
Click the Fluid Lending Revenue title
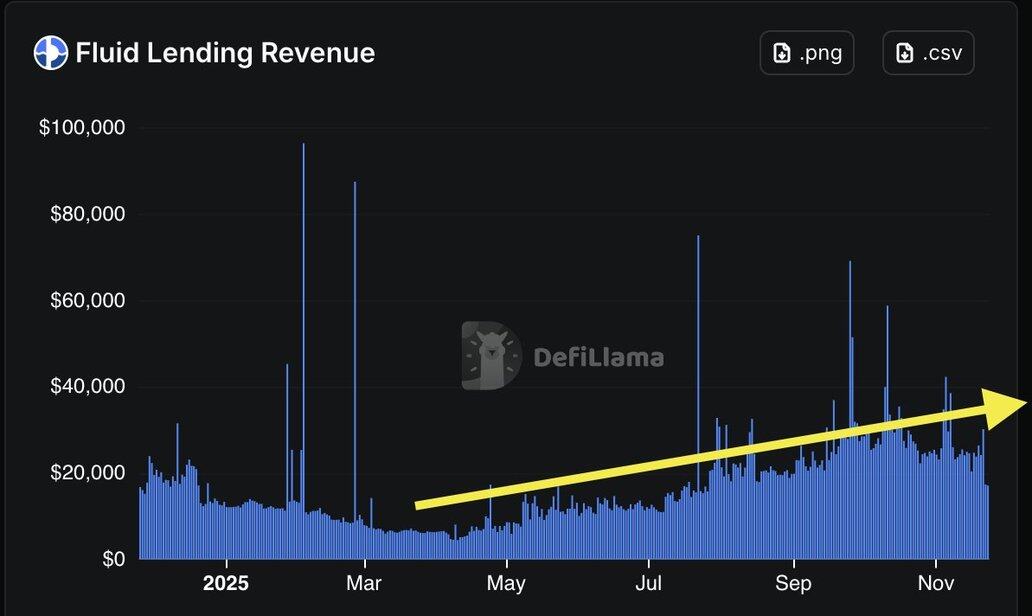point(225,53)
